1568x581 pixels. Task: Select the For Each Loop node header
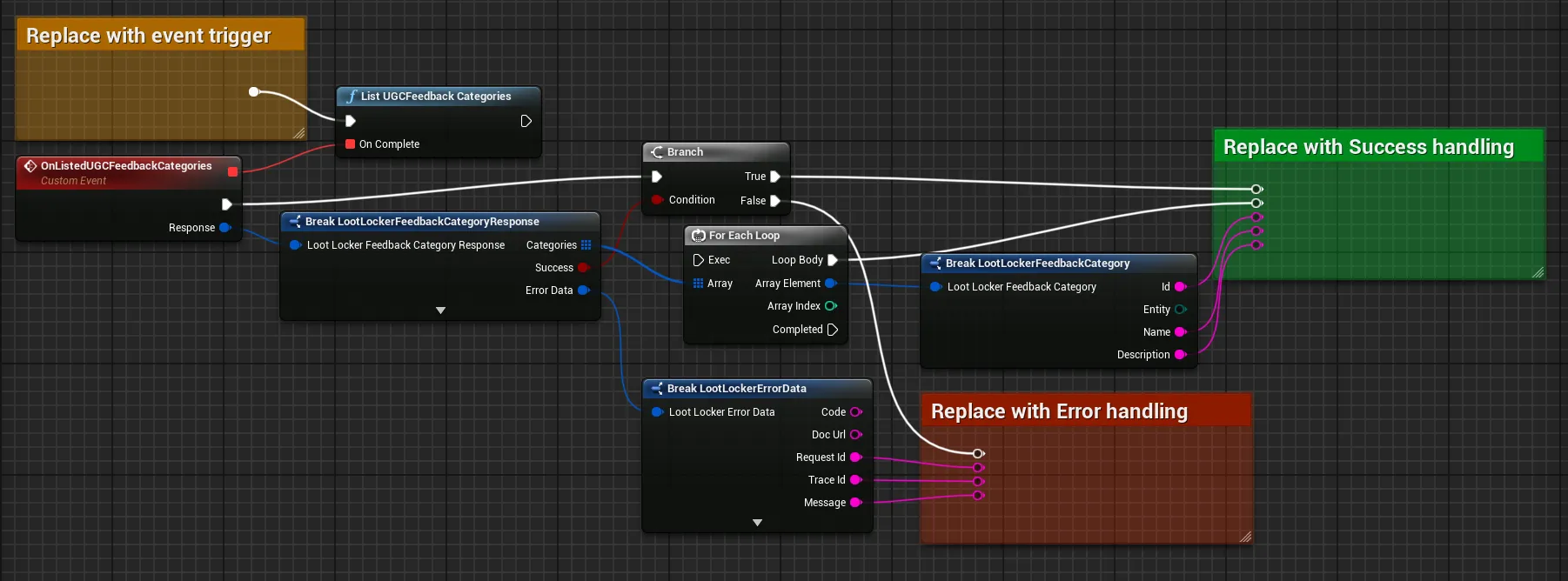pos(765,236)
